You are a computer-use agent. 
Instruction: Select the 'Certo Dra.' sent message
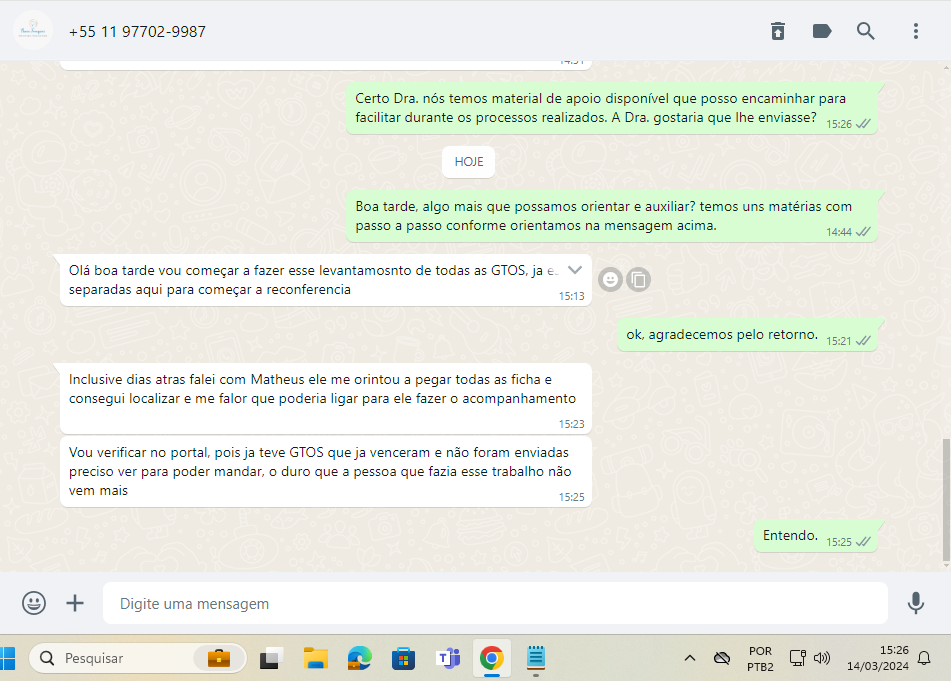click(x=612, y=109)
